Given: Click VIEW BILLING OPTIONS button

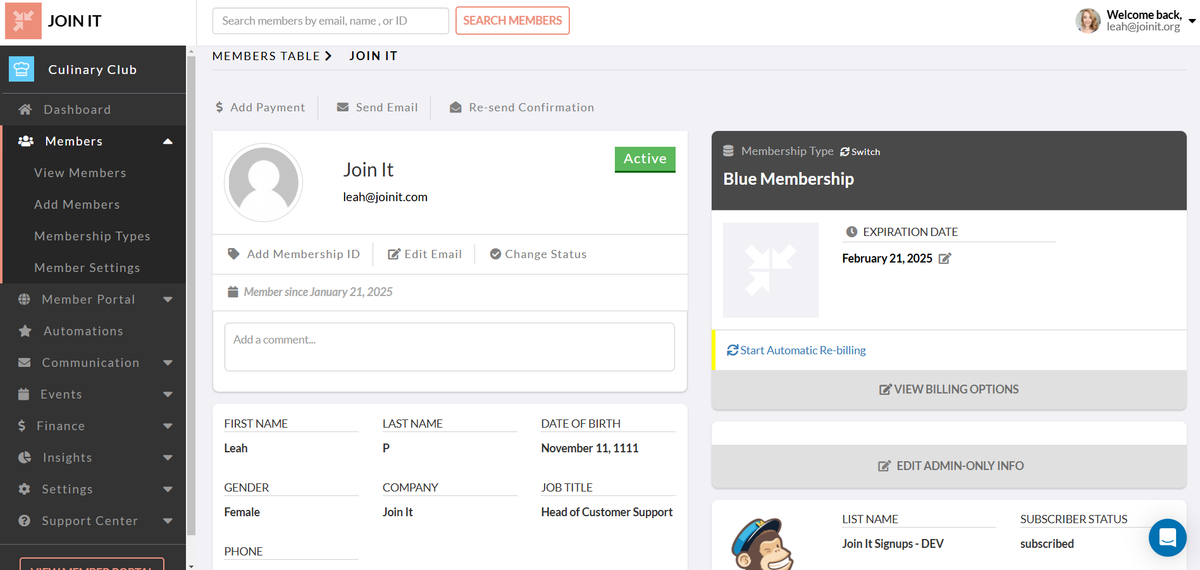Looking at the screenshot, I should [x=949, y=389].
